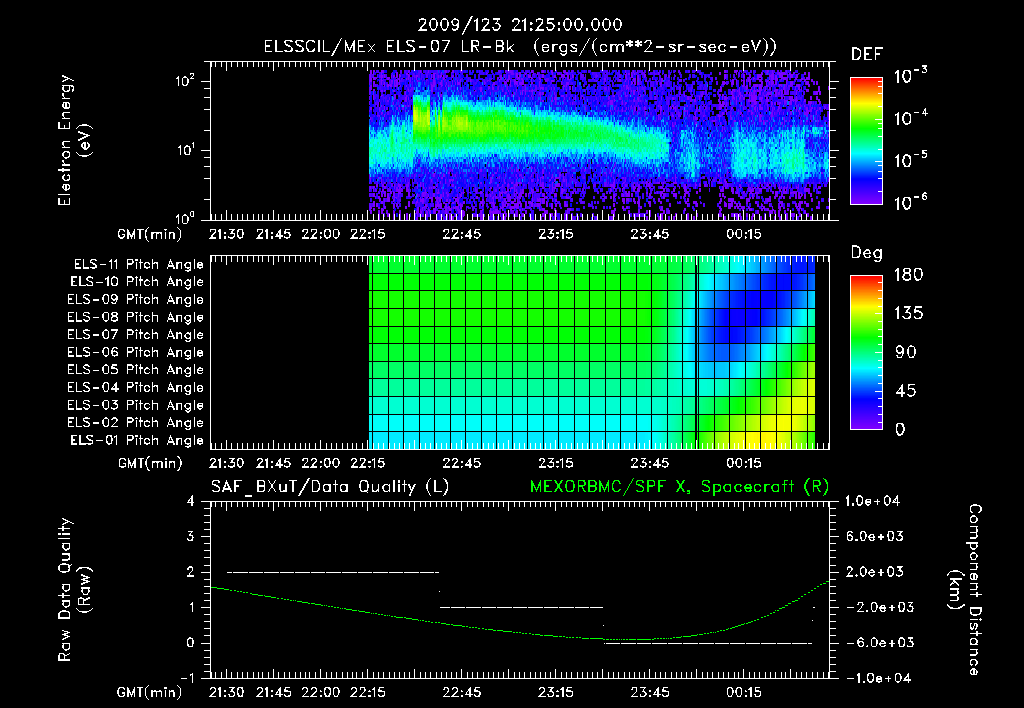Click the 90 tick on Deg colorbar
This screenshot has height=708, width=1024.
point(906,353)
